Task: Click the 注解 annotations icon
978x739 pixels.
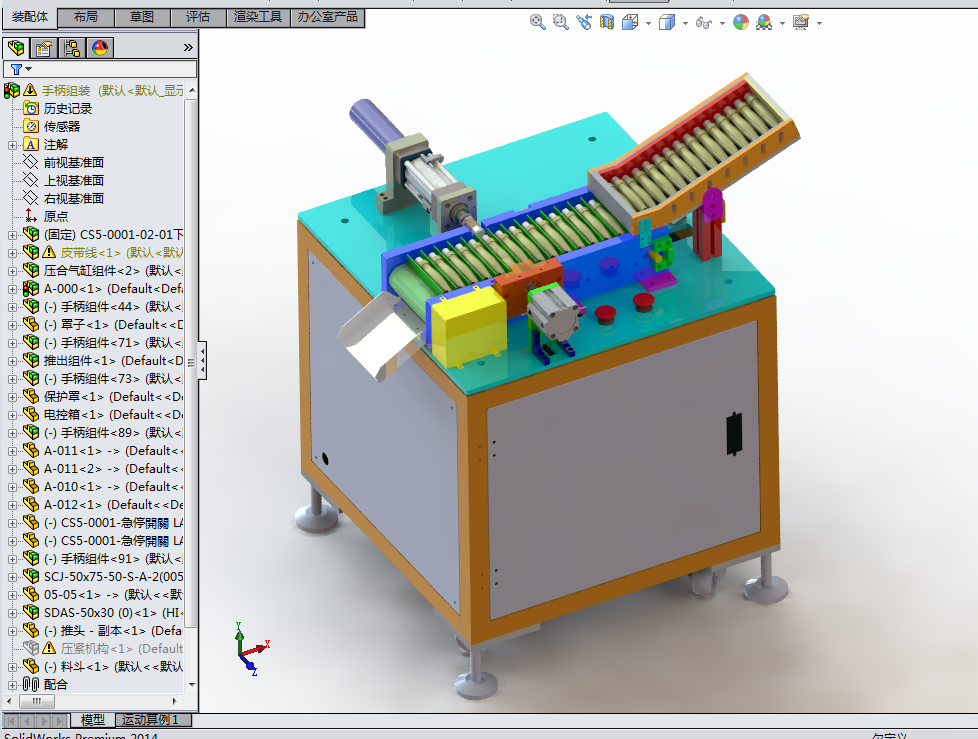Action: pyautogui.click(x=31, y=145)
